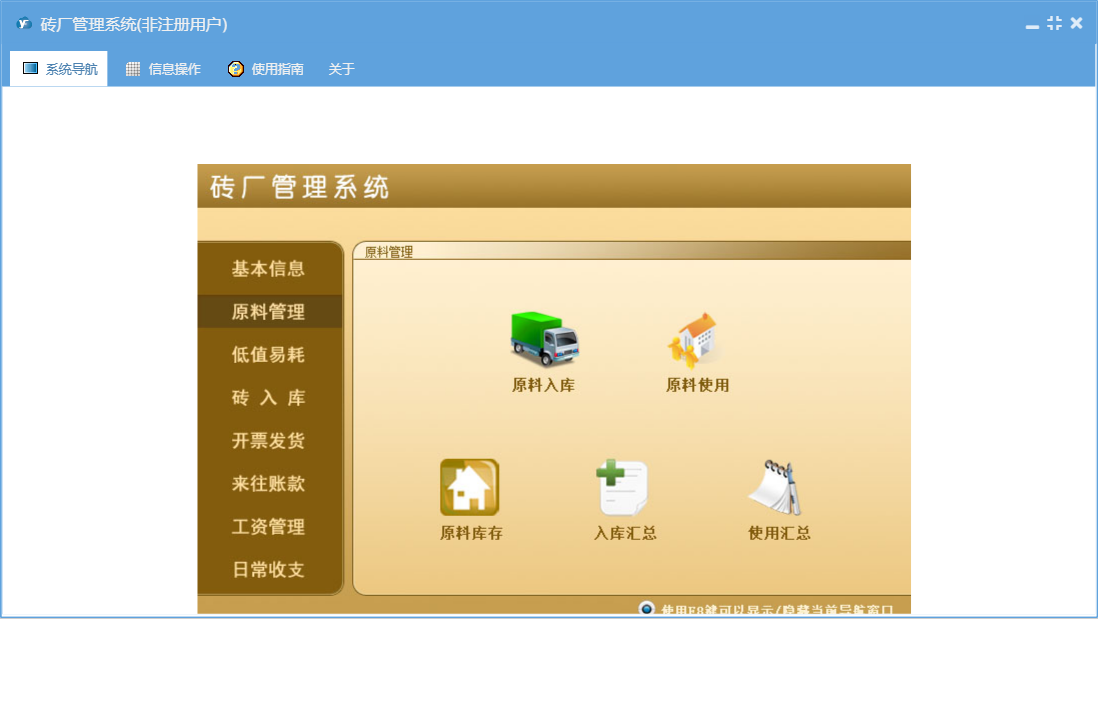The height and width of the screenshot is (728, 1098).
Task: Click the 原料使用 text label
Action: [697, 385]
